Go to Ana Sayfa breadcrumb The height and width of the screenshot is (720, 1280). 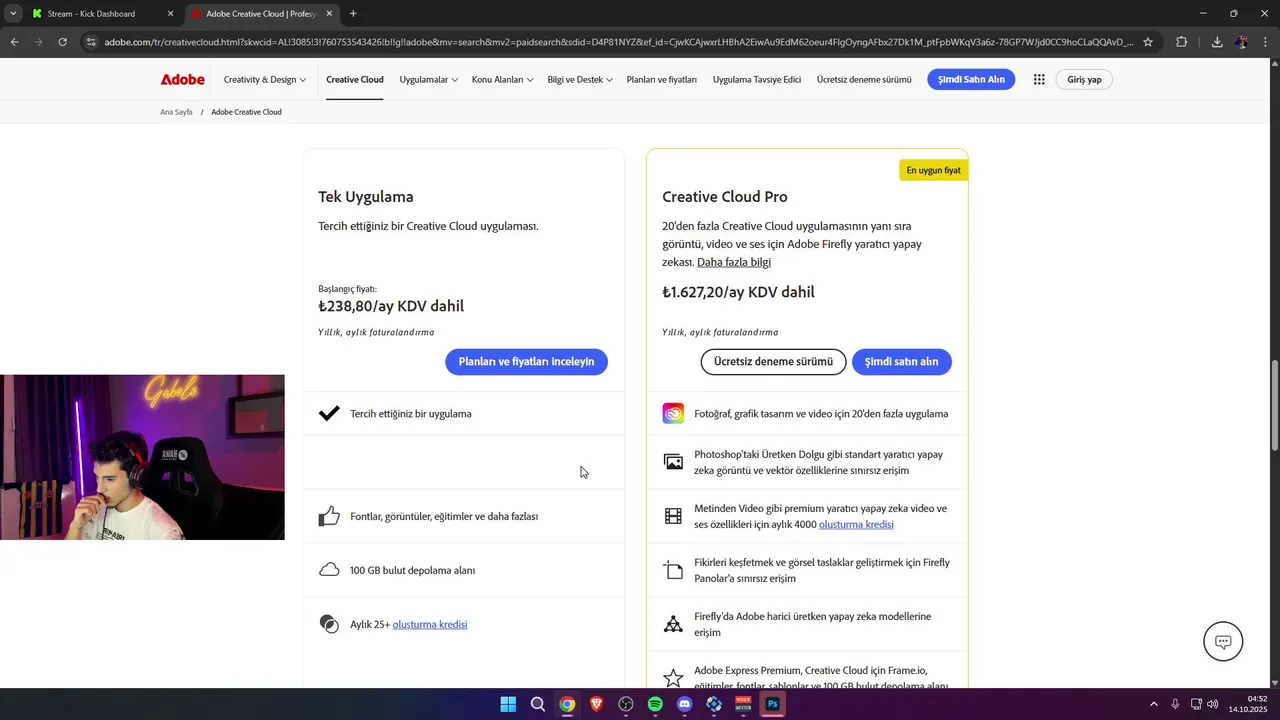click(x=176, y=112)
